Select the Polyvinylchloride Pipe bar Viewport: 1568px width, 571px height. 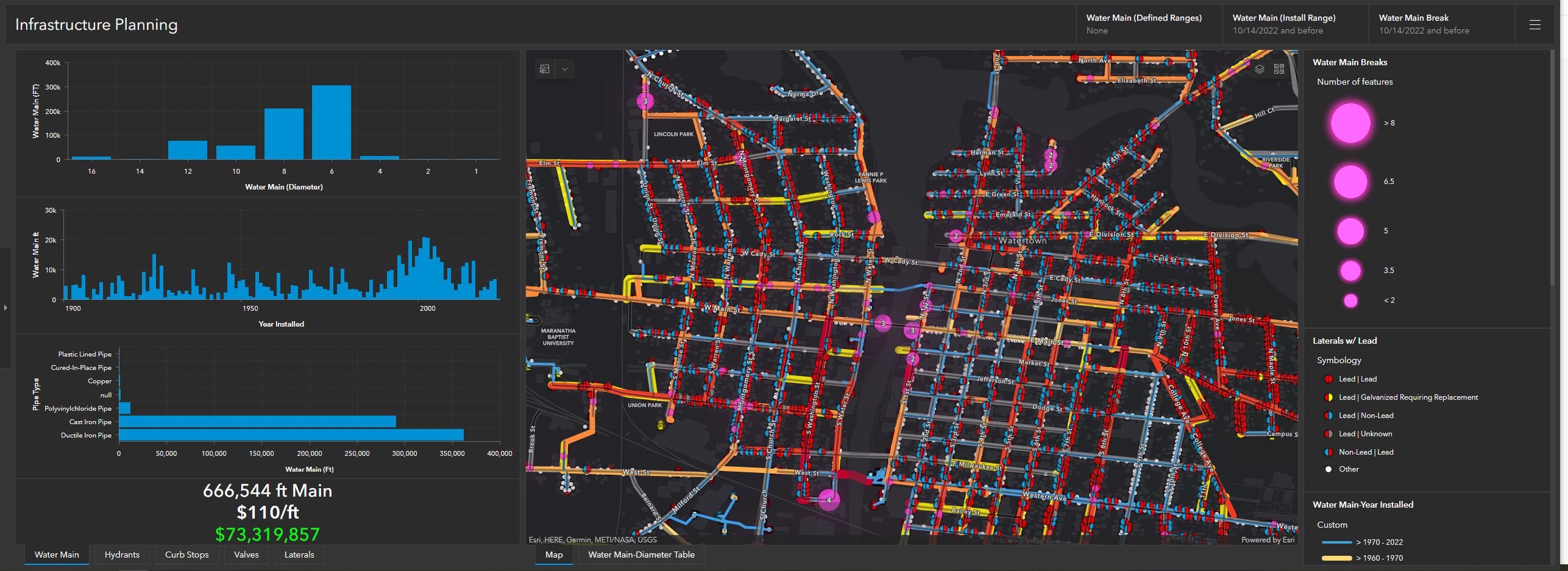point(124,408)
